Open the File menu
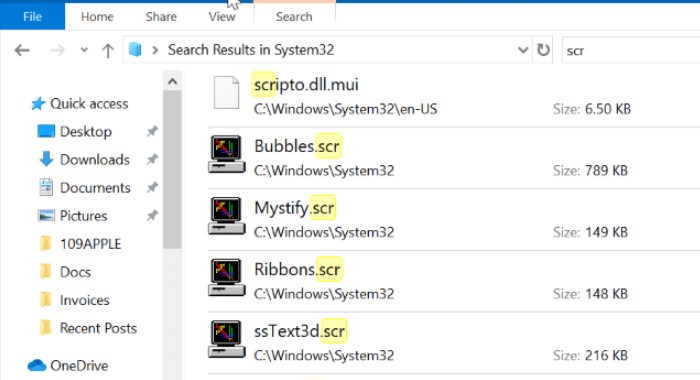 point(32,17)
